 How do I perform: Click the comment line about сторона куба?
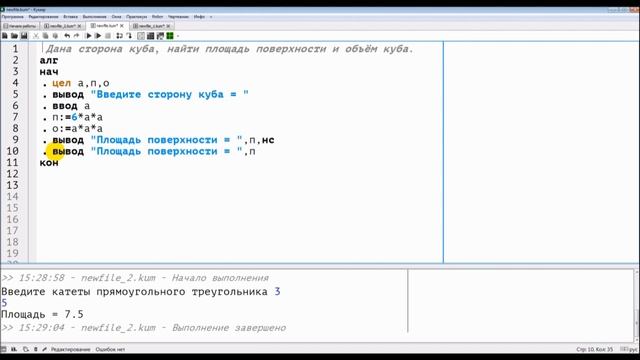tap(230, 49)
